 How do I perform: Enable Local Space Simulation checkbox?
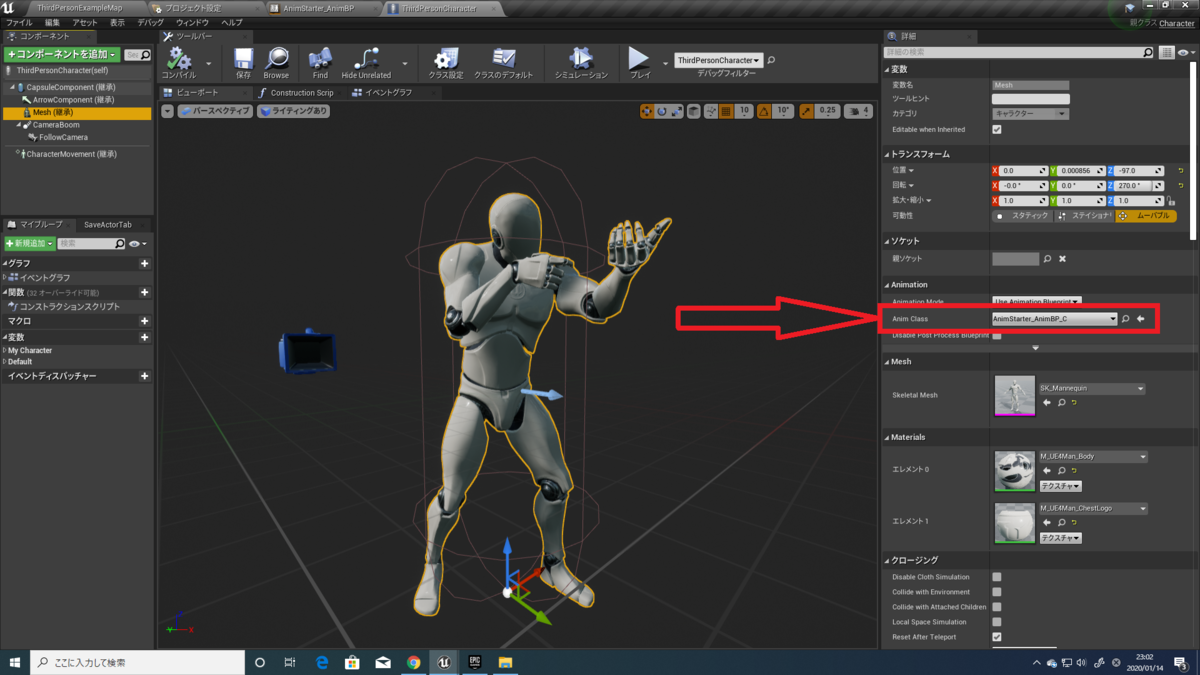[x=997, y=622]
